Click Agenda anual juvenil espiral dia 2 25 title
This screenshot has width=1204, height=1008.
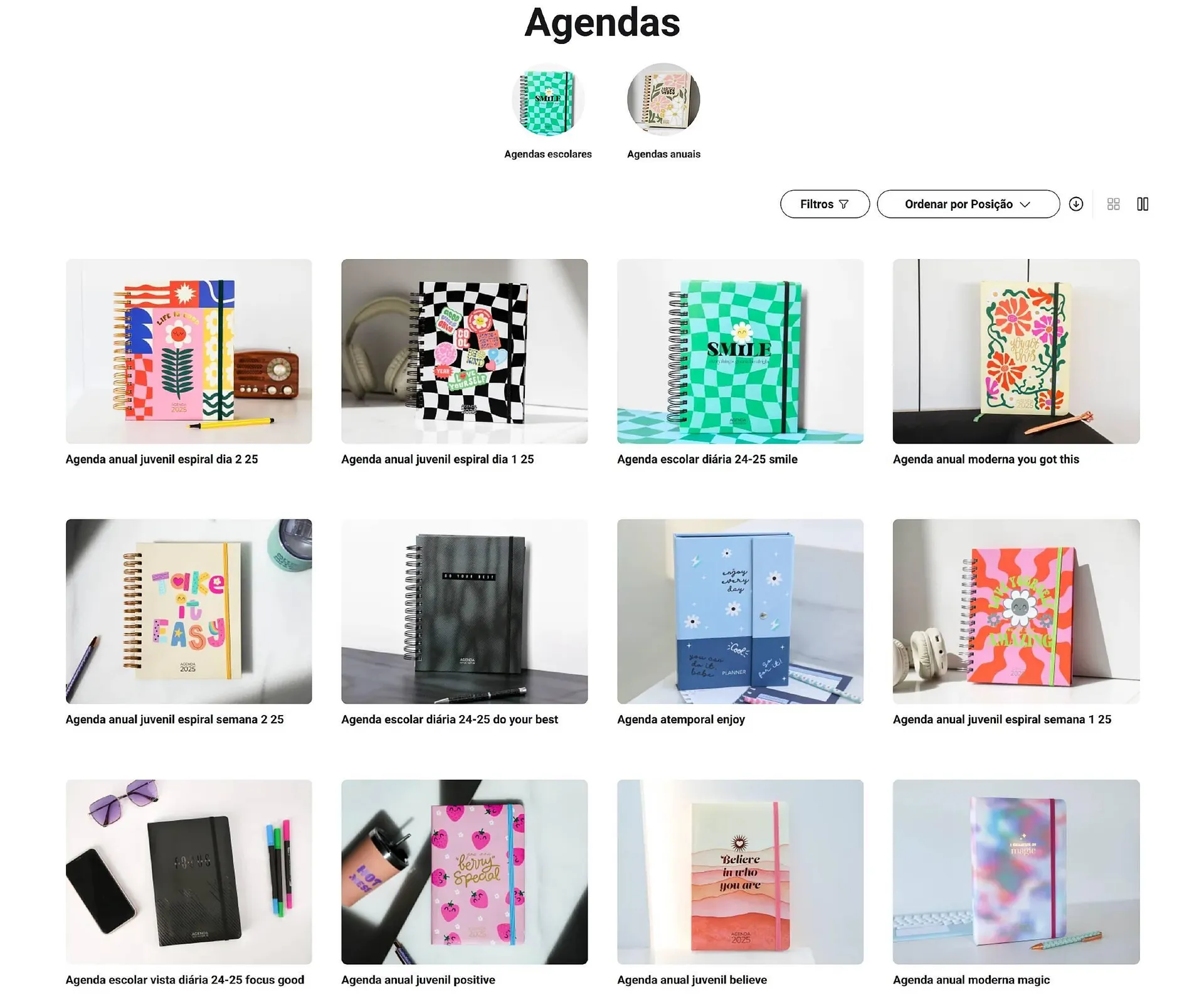[x=162, y=459]
